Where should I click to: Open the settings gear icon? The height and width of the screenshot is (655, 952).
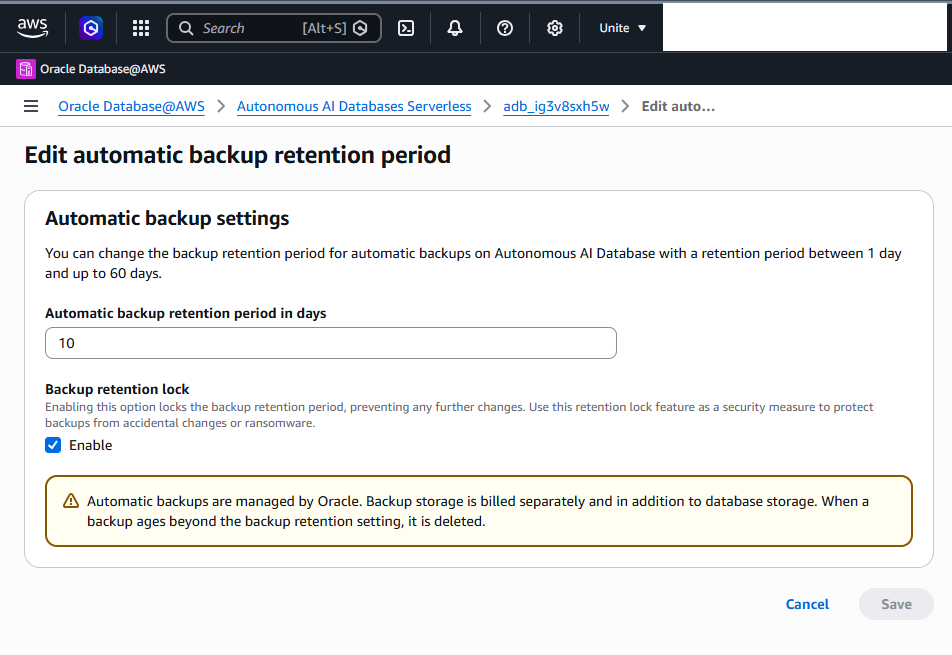click(554, 28)
